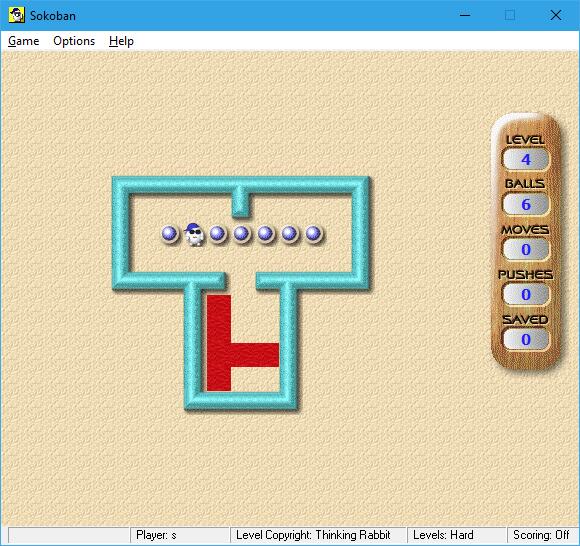Image resolution: width=580 pixels, height=546 pixels.
Task: Click the 'Player: s' status bar entry
Action: click(180, 535)
